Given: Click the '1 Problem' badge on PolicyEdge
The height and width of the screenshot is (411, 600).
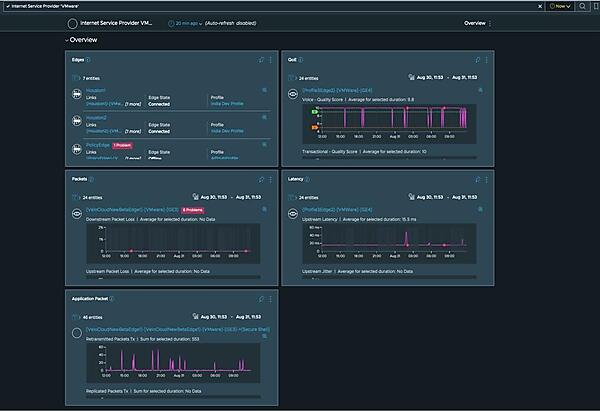Looking at the screenshot, I should (x=124, y=144).
